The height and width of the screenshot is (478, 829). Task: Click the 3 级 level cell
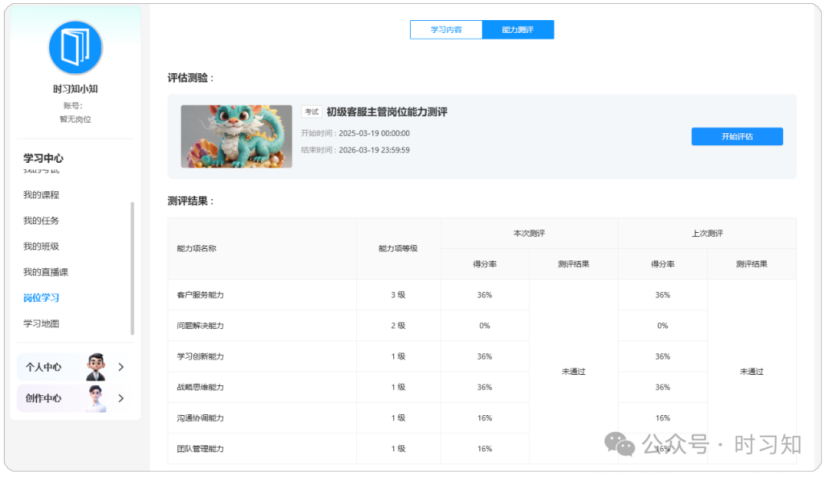point(398,295)
